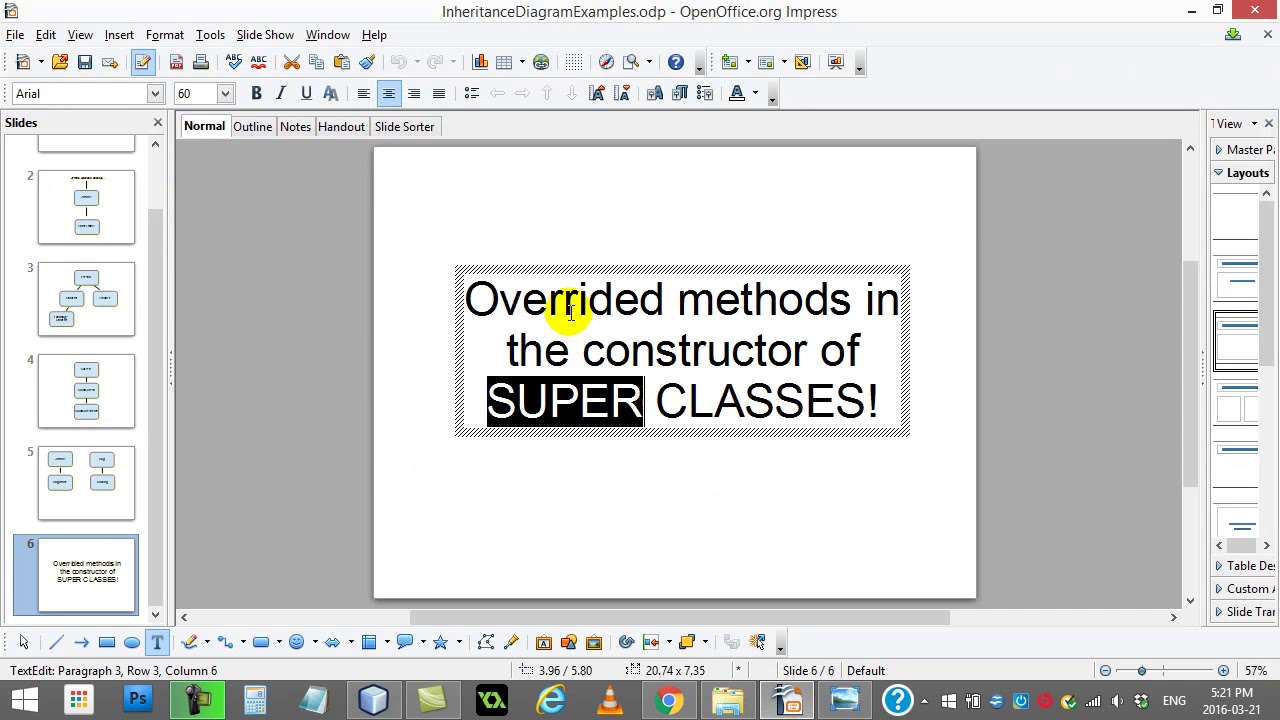Open the font size dropdown

[x=225, y=93]
